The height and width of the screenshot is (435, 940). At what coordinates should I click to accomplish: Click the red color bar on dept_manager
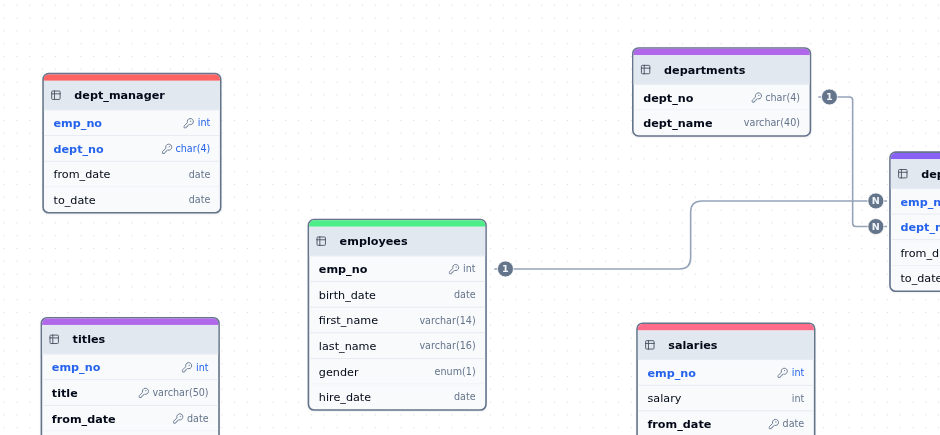pos(132,77)
